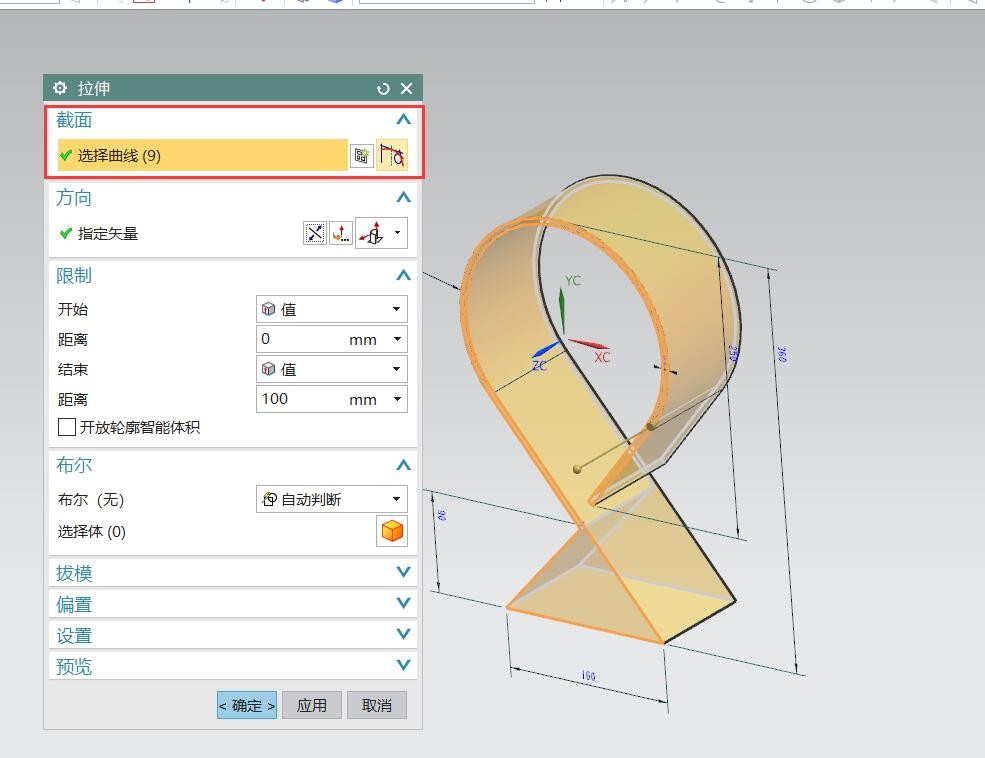Click the inferred vector icon
This screenshot has height=758, width=985.
point(371,233)
